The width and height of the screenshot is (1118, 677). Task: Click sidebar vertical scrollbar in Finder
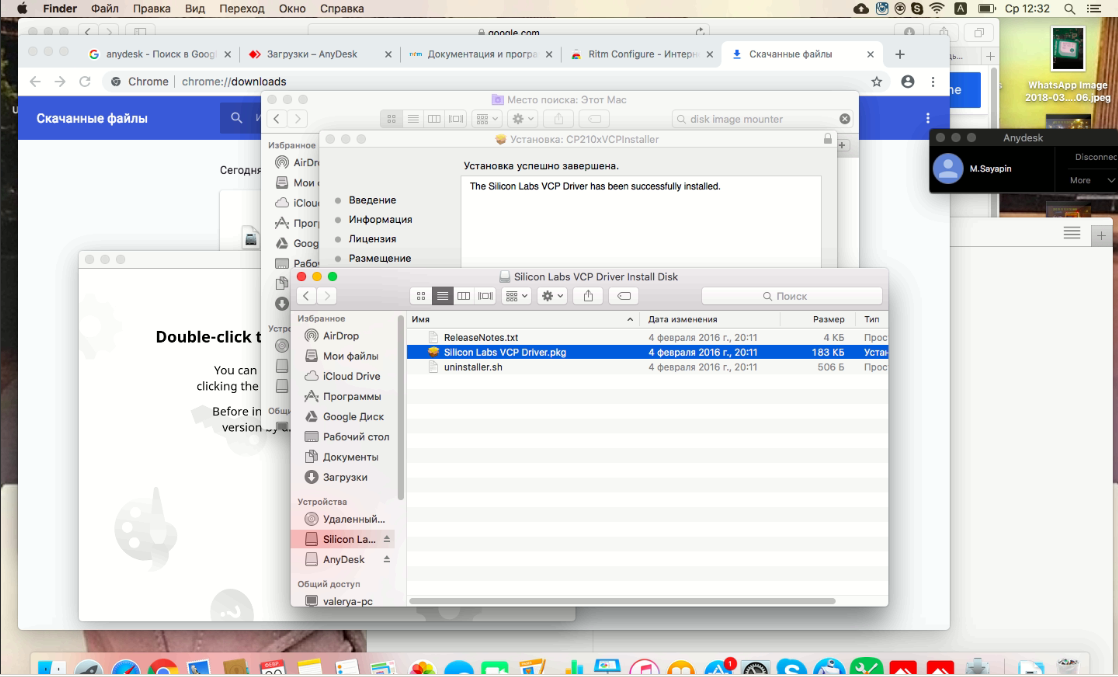click(x=401, y=407)
